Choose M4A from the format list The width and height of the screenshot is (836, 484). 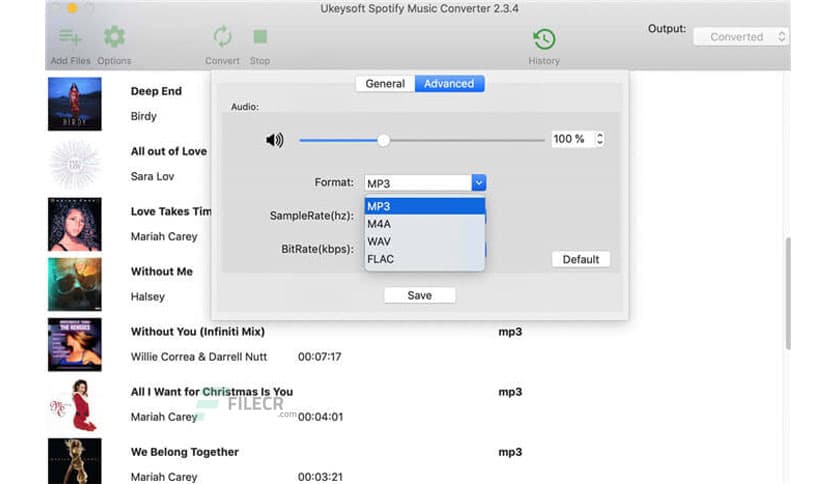click(x=424, y=224)
